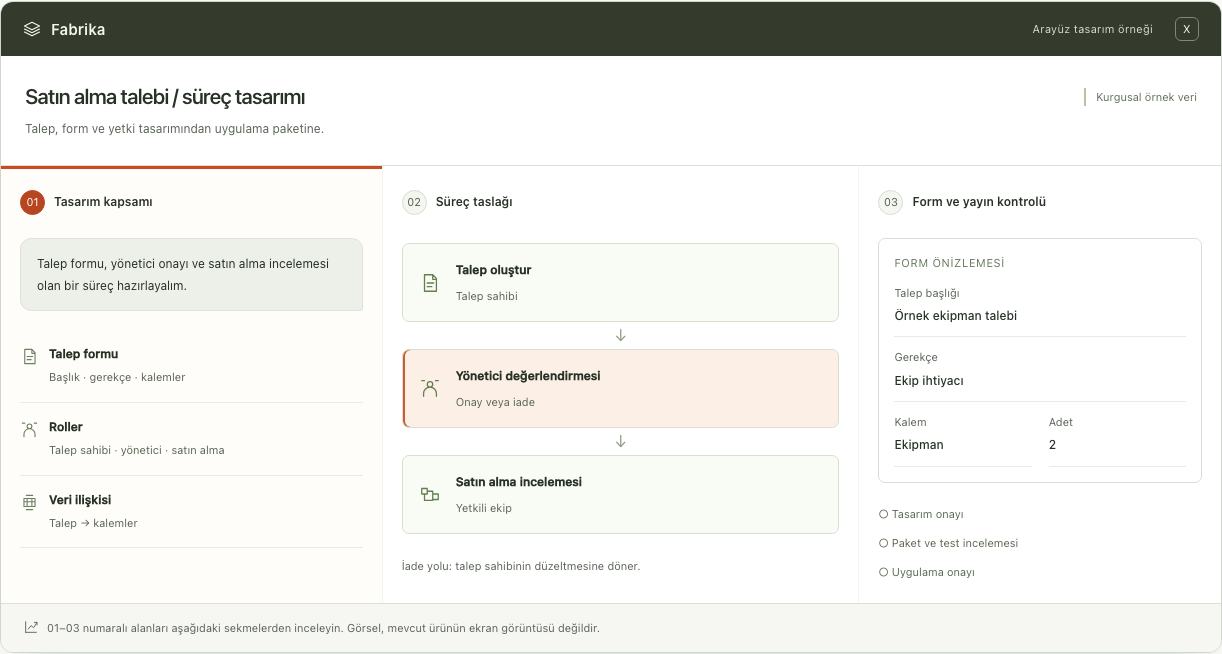
Task: Click the Fabrika layers logo icon
Action: click(32, 29)
